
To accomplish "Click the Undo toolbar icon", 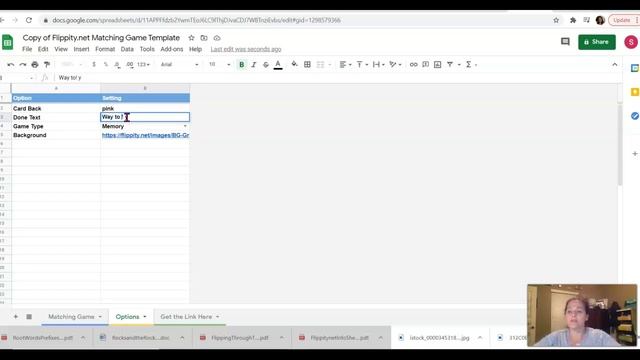I will (11, 64).
